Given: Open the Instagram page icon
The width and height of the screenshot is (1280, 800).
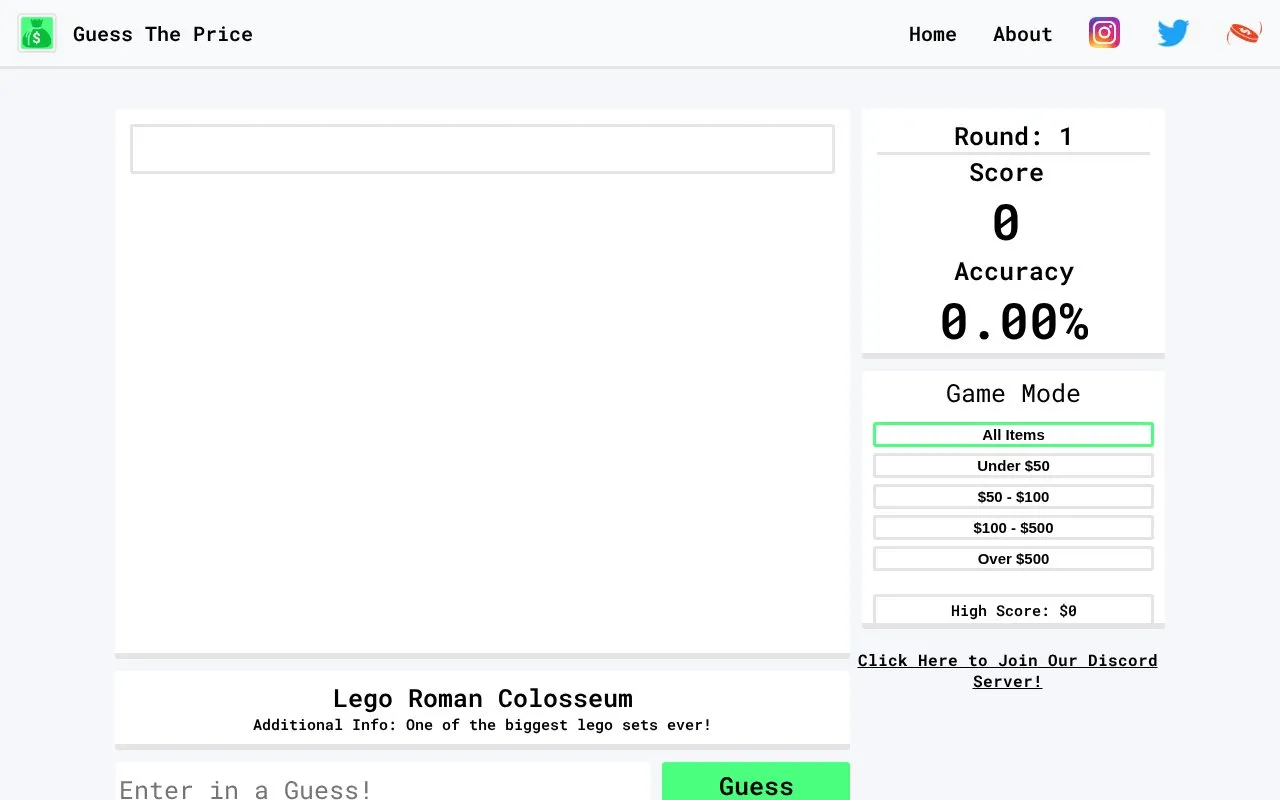Looking at the screenshot, I should click(x=1104, y=33).
